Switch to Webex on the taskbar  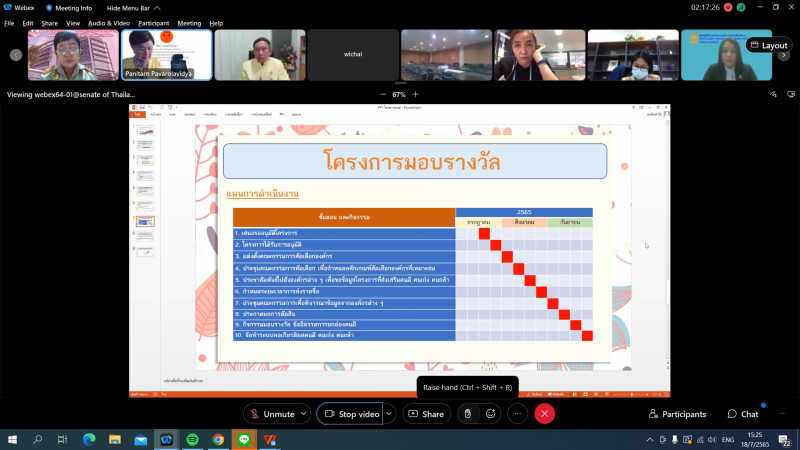click(x=166, y=439)
